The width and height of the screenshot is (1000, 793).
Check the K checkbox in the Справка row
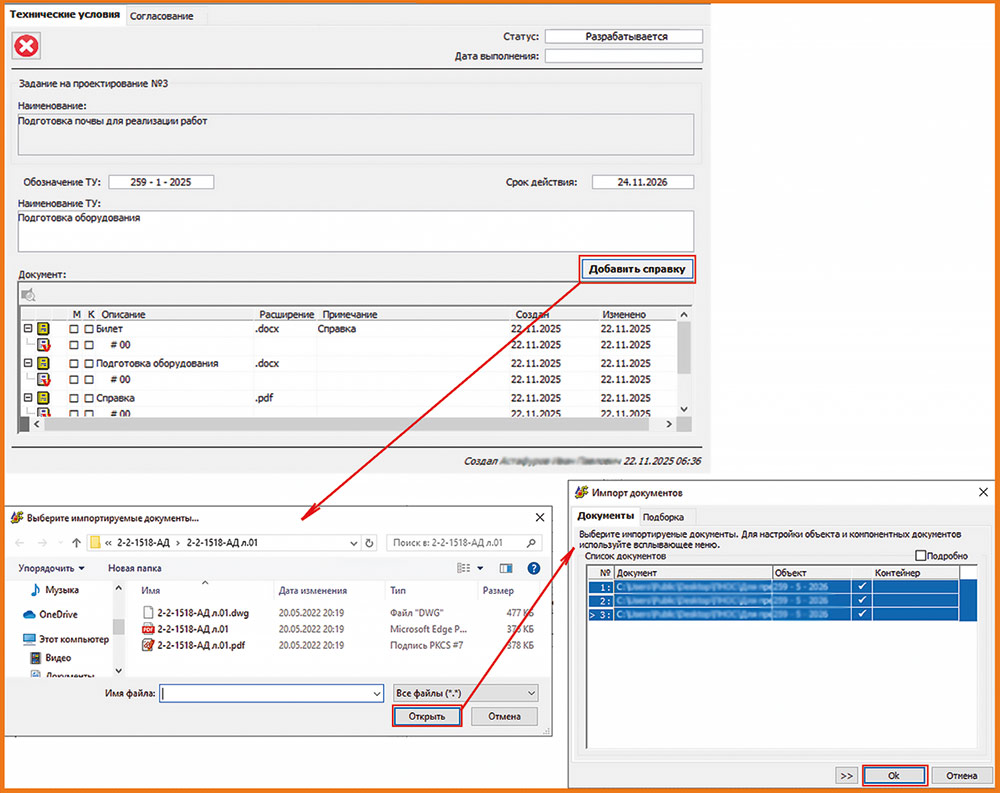point(88,398)
